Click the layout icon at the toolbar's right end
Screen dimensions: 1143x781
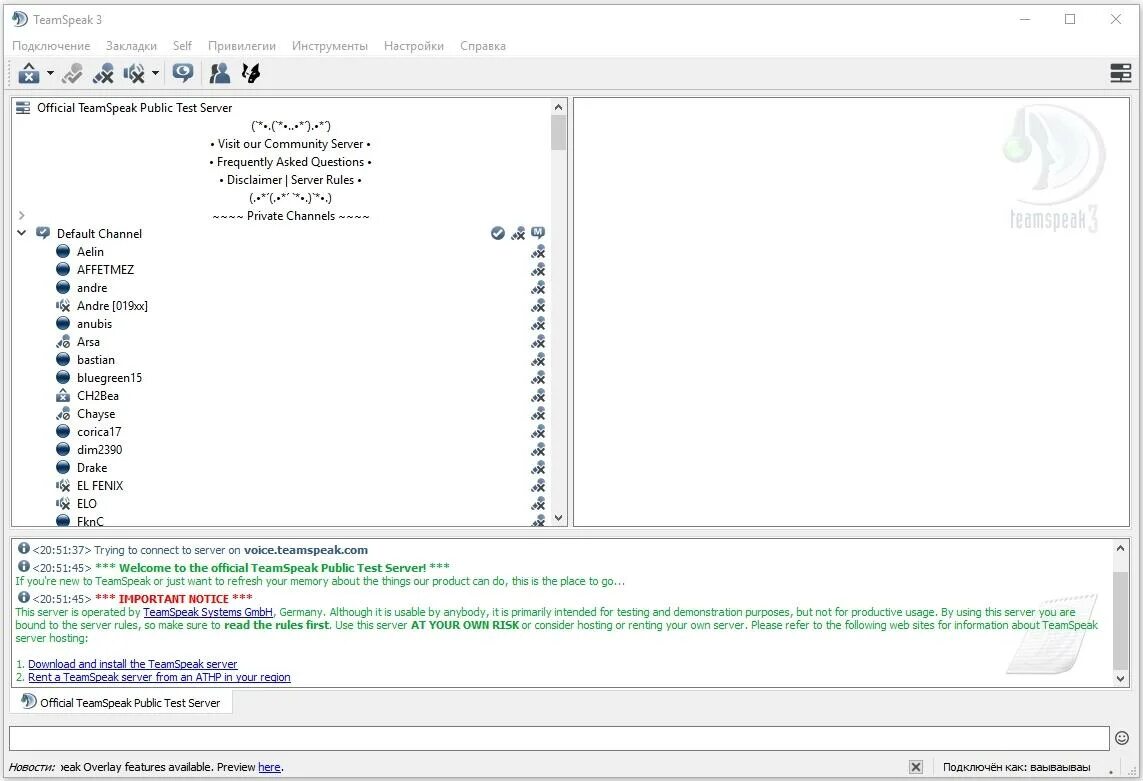click(x=1120, y=73)
